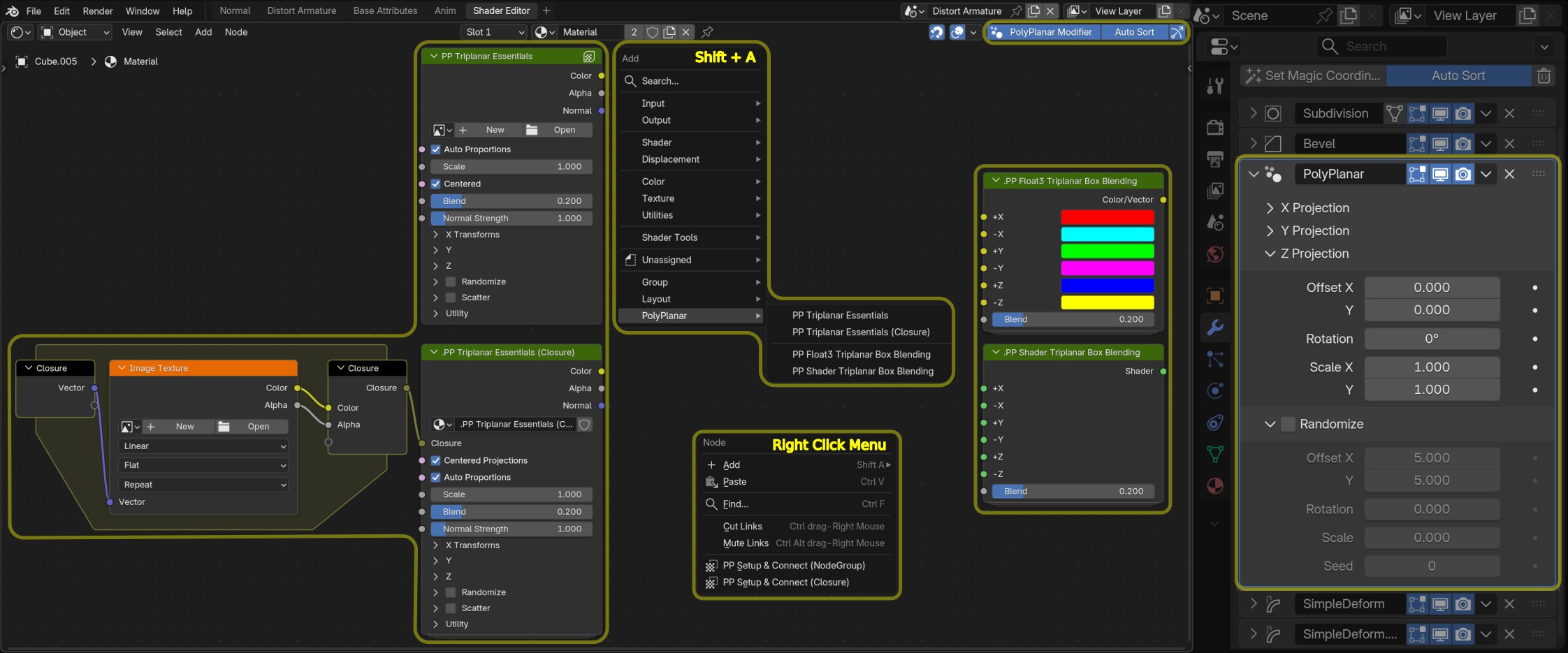The width and height of the screenshot is (1568, 653).
Task: Click the trash icon beside Auto Sort
Action: pos(1544,75)
